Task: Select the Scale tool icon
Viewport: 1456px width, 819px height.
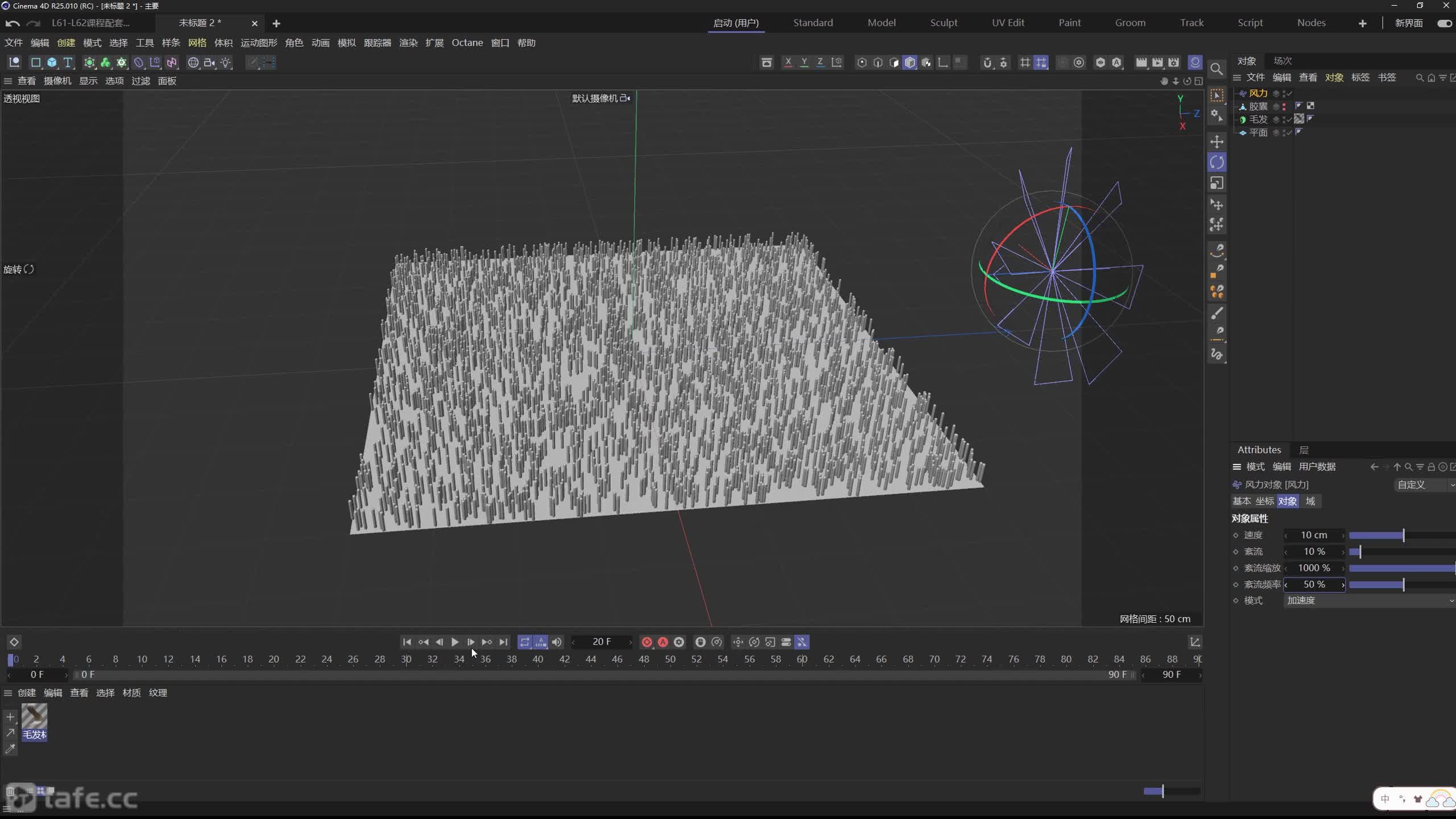Action: (x=1217, y=183)
